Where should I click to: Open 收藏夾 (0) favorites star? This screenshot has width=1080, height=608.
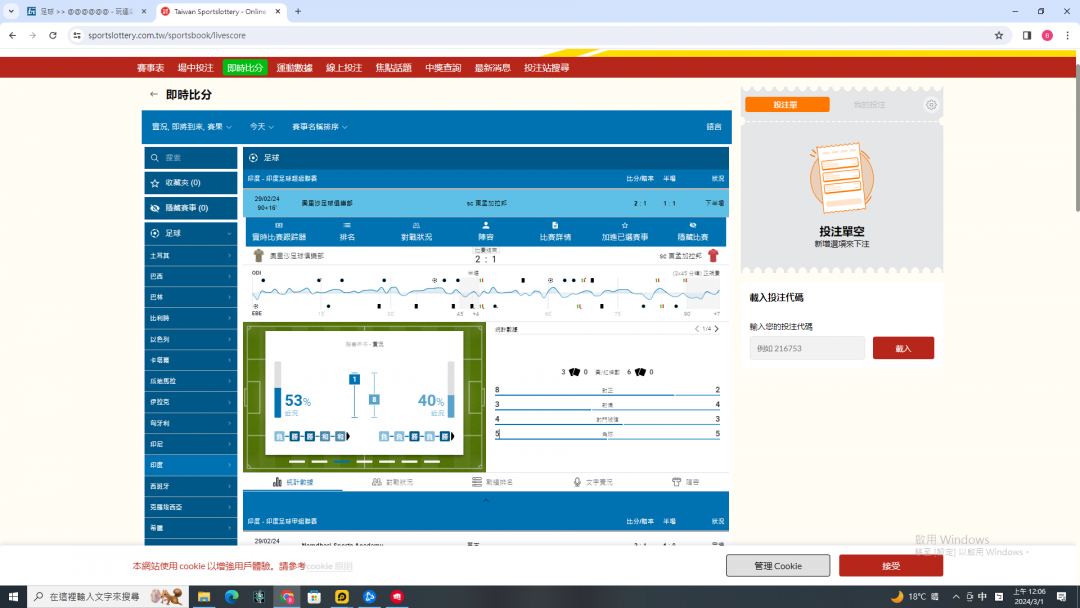tap(155, 183)
